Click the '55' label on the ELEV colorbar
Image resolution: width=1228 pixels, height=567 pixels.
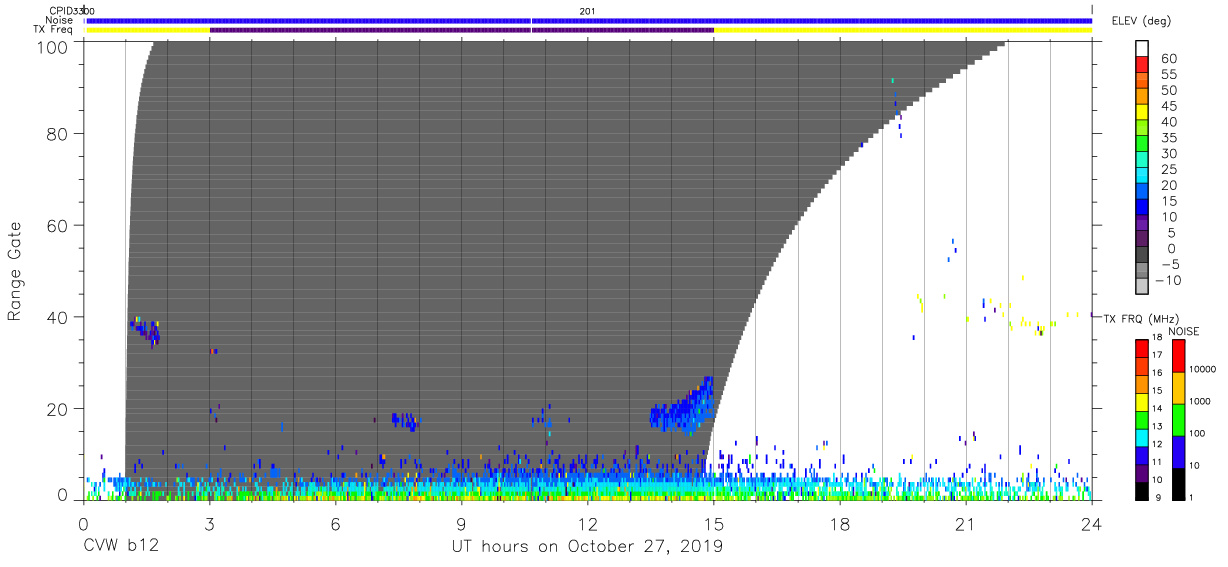click(1169, 75)
